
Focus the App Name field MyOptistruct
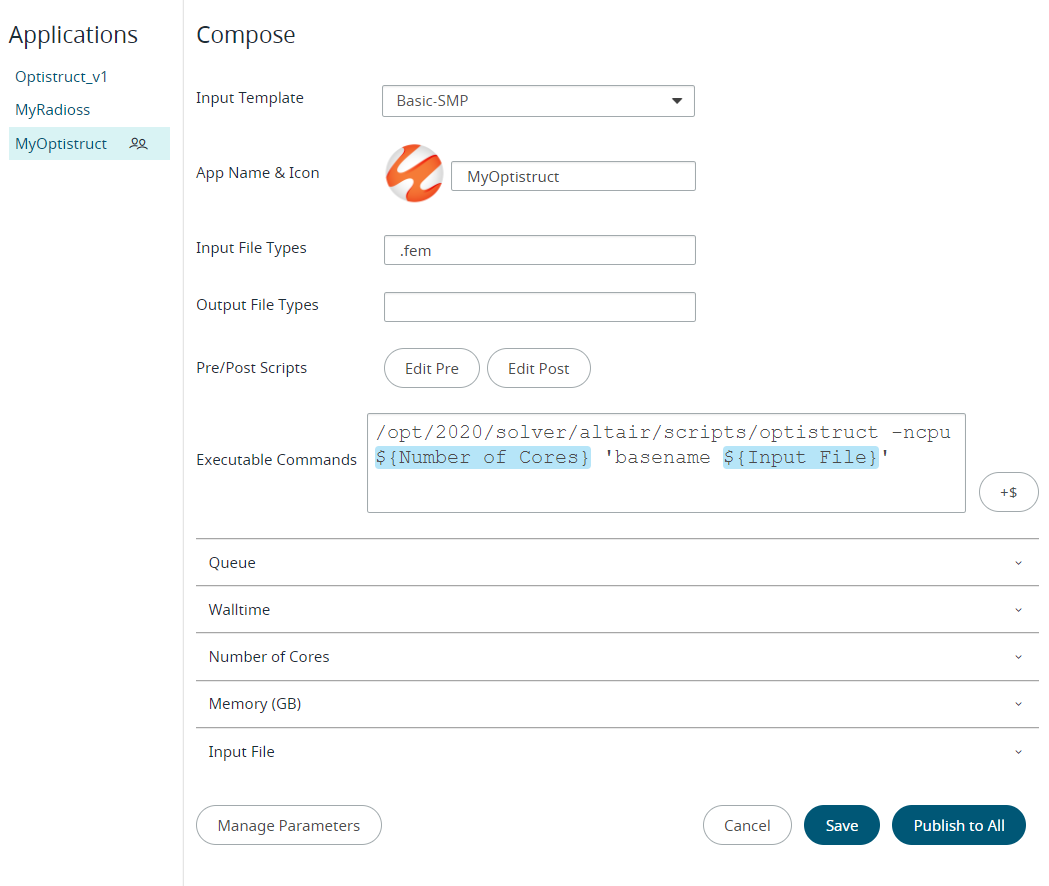pos(573,176)
